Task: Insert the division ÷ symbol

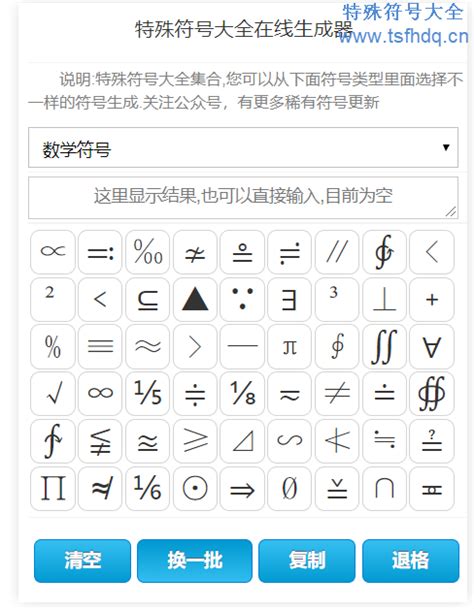Action: (195, 394)
